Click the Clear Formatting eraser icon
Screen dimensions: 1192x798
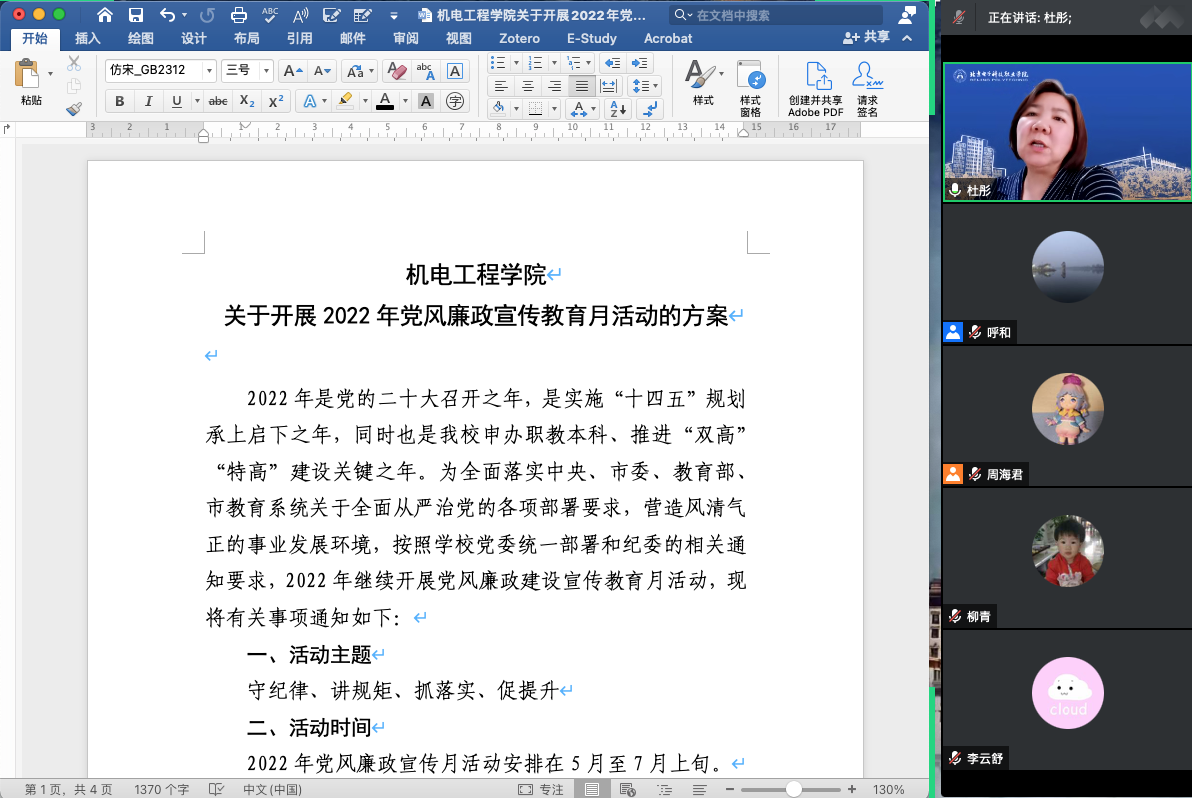tap(396, 71)
